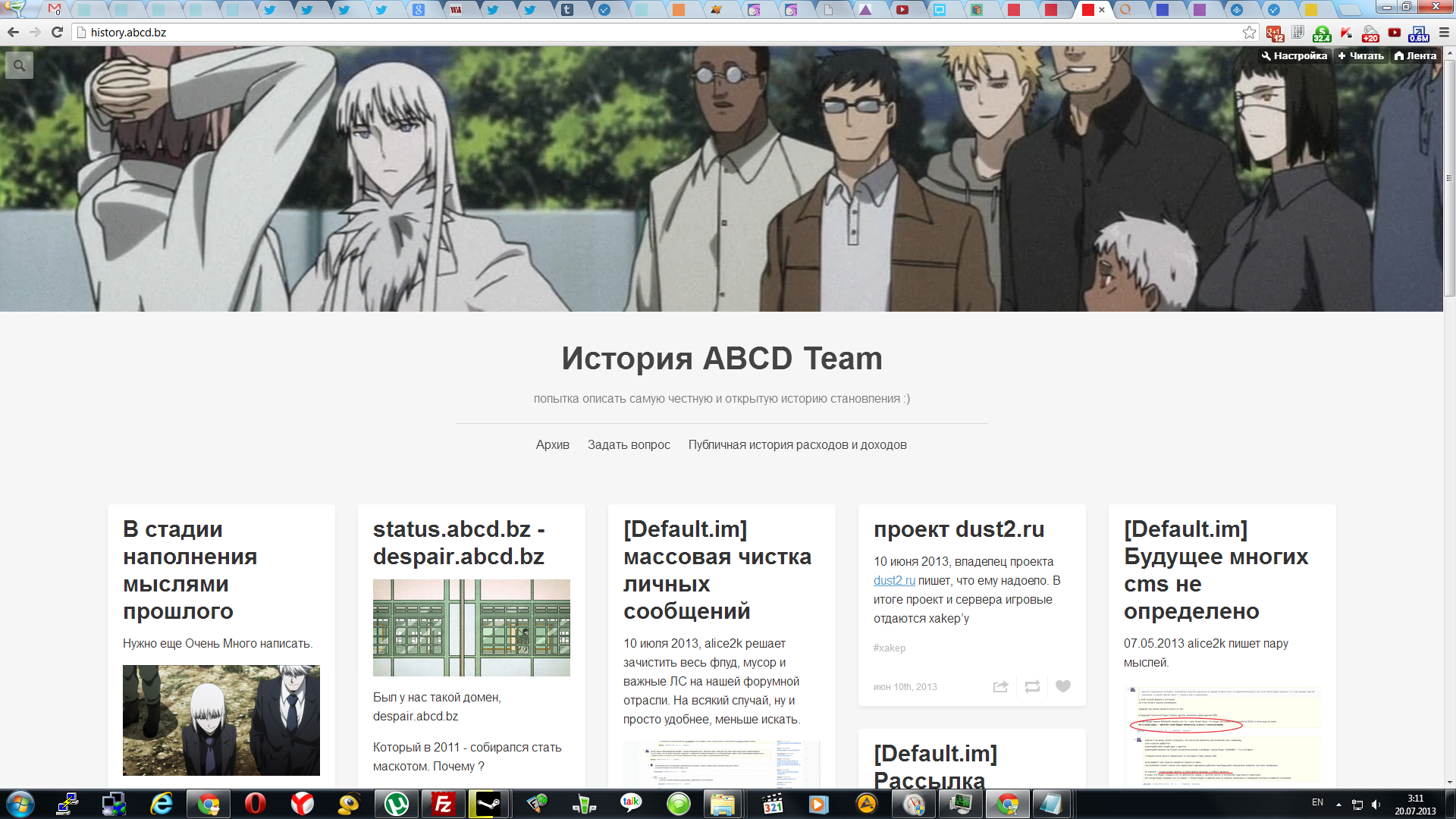The width and height of the screenshot is (1456, 819).
Task: Open the Настройка (settings) button
Action: [1294, 55]
